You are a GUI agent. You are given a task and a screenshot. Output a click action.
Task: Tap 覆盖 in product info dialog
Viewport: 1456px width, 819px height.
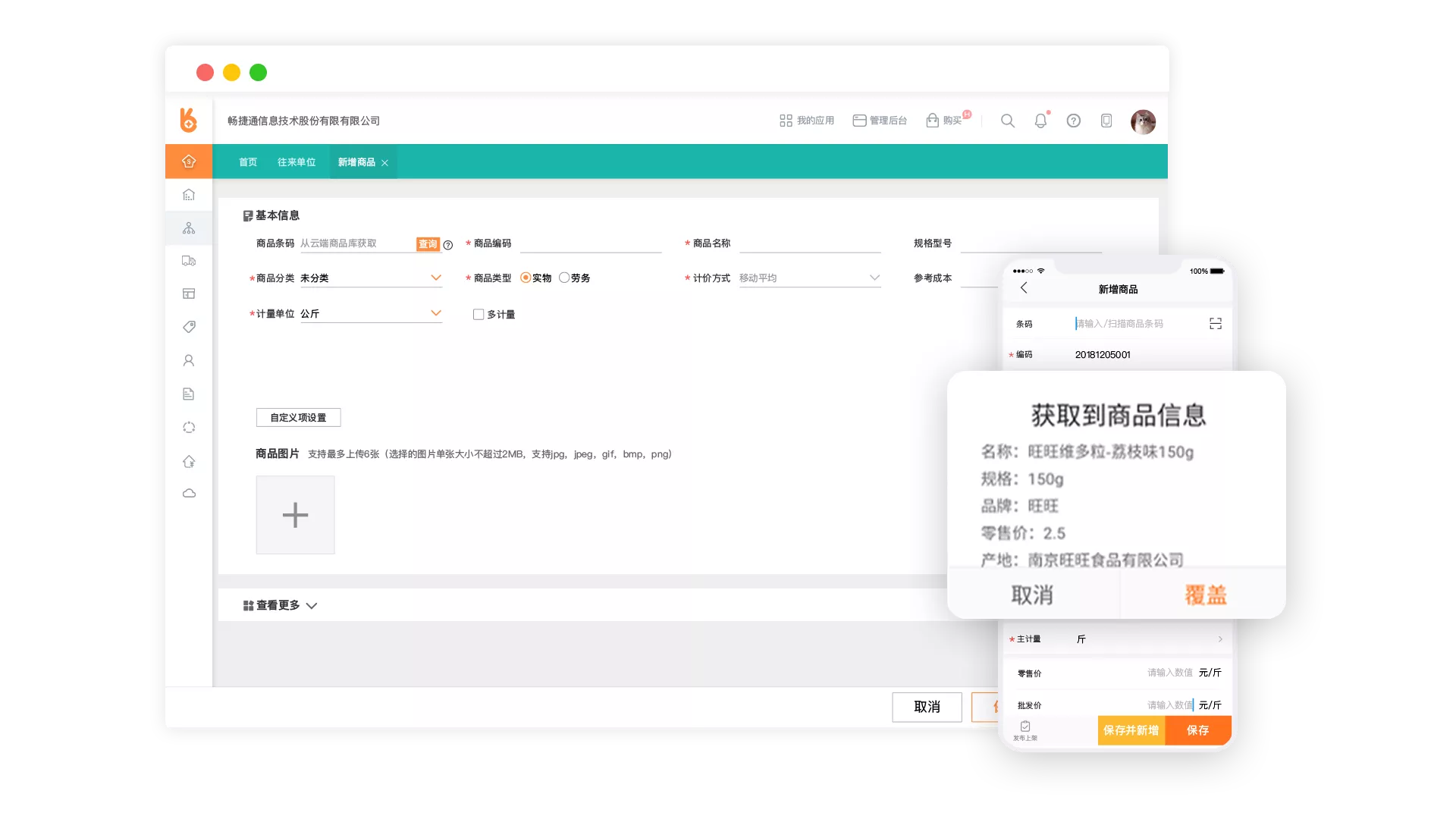pyautogui.click(x=1205, y=595)
